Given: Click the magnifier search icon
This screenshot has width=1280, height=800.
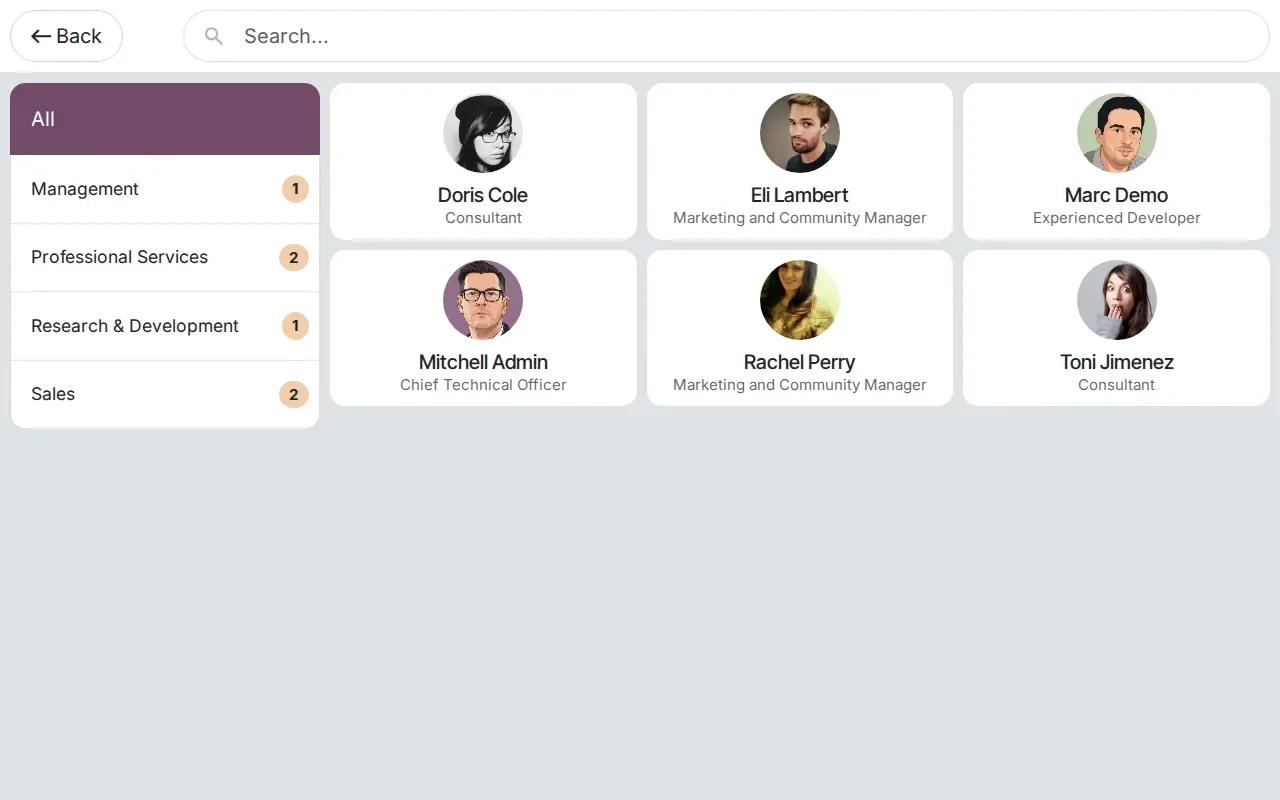Looking at the screenshot, I should point(213,36).
